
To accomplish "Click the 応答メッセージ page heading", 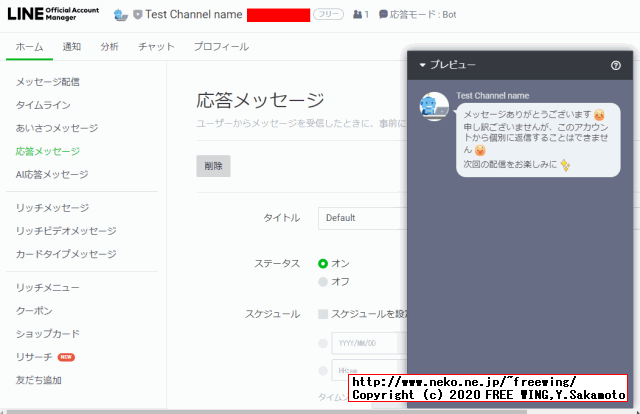I will 260,100.
